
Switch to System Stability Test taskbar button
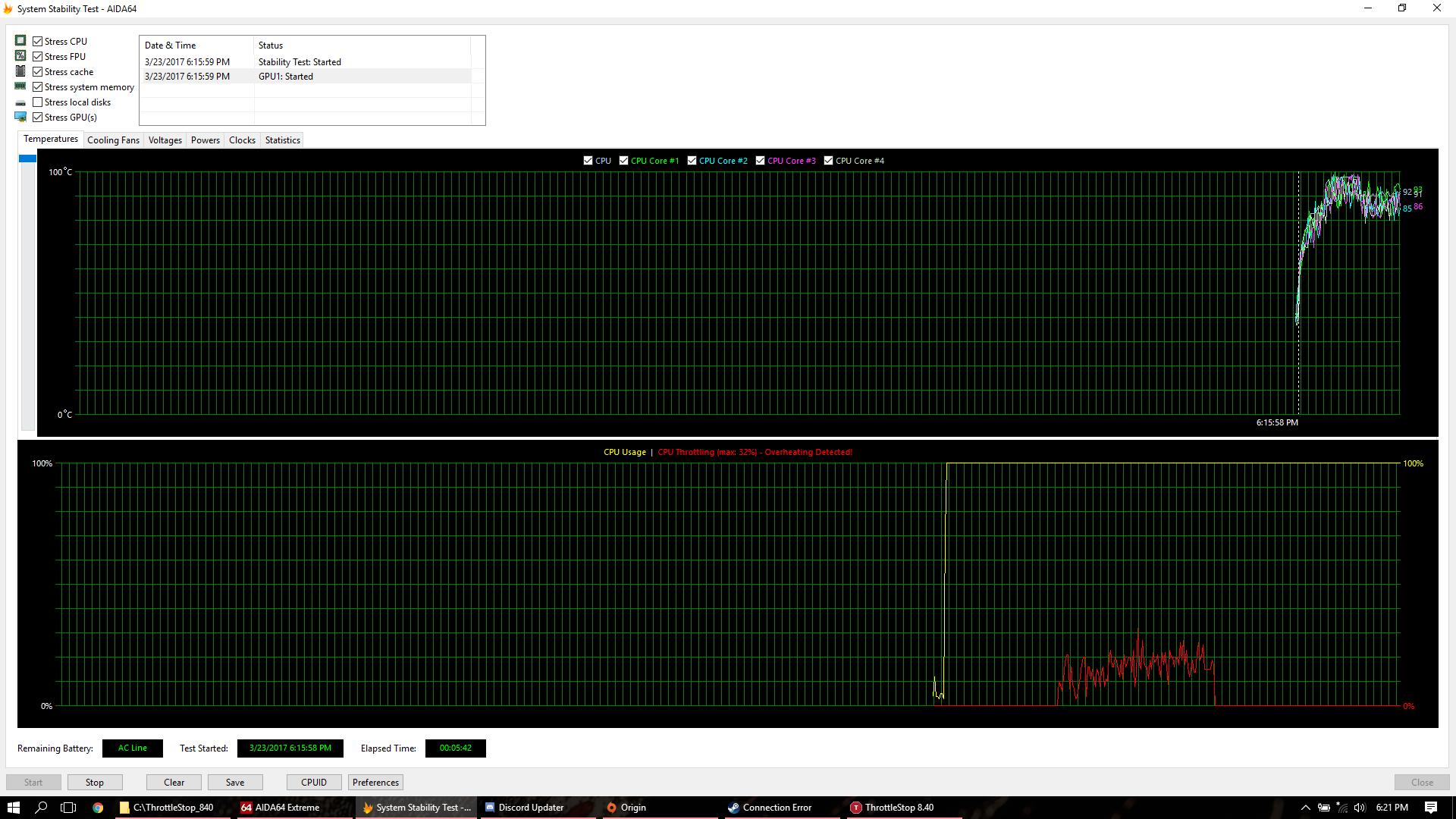point(417,808)
